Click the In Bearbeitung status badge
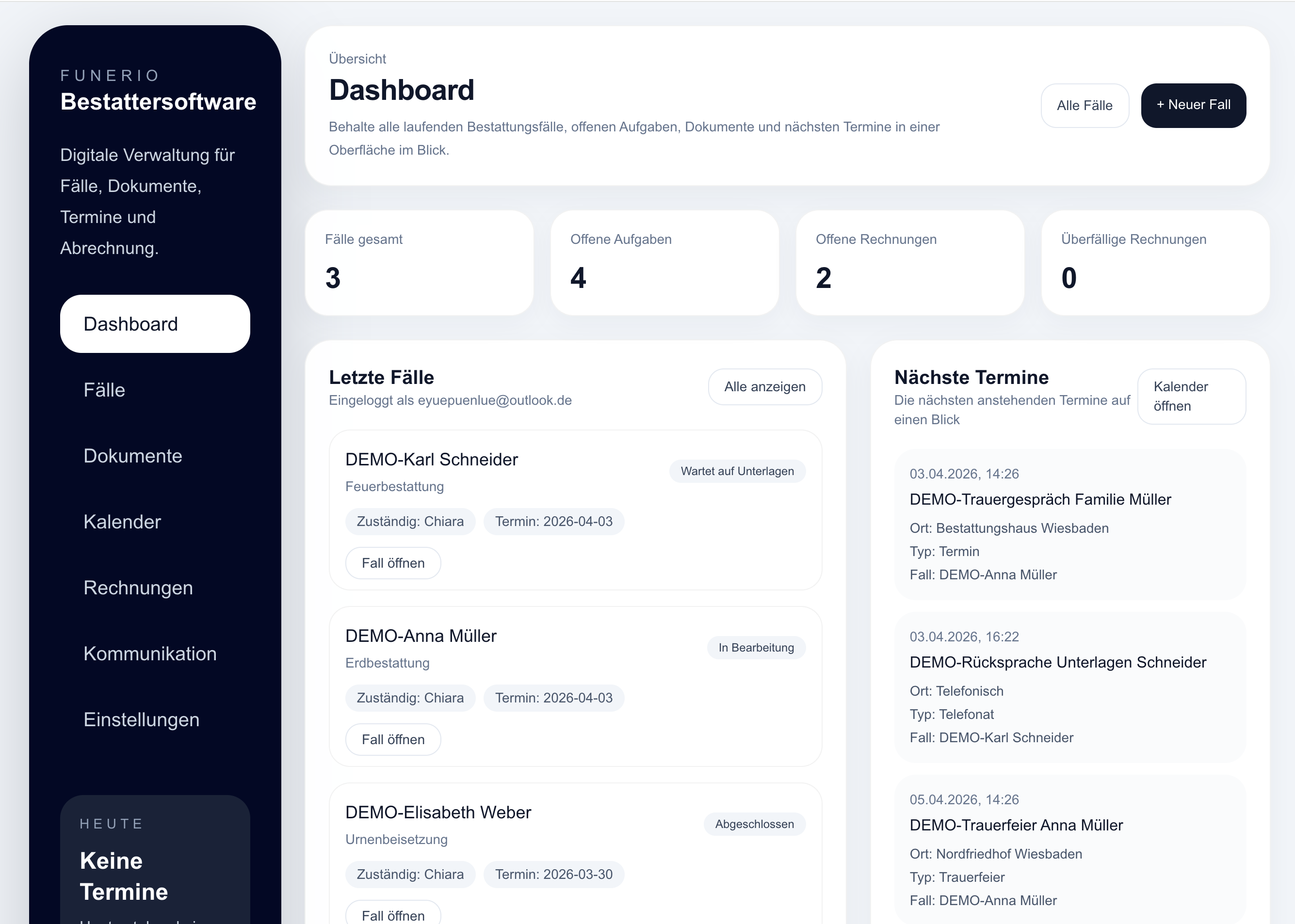The height and width of the screenshot is (924, 1295). coord(755,648)
